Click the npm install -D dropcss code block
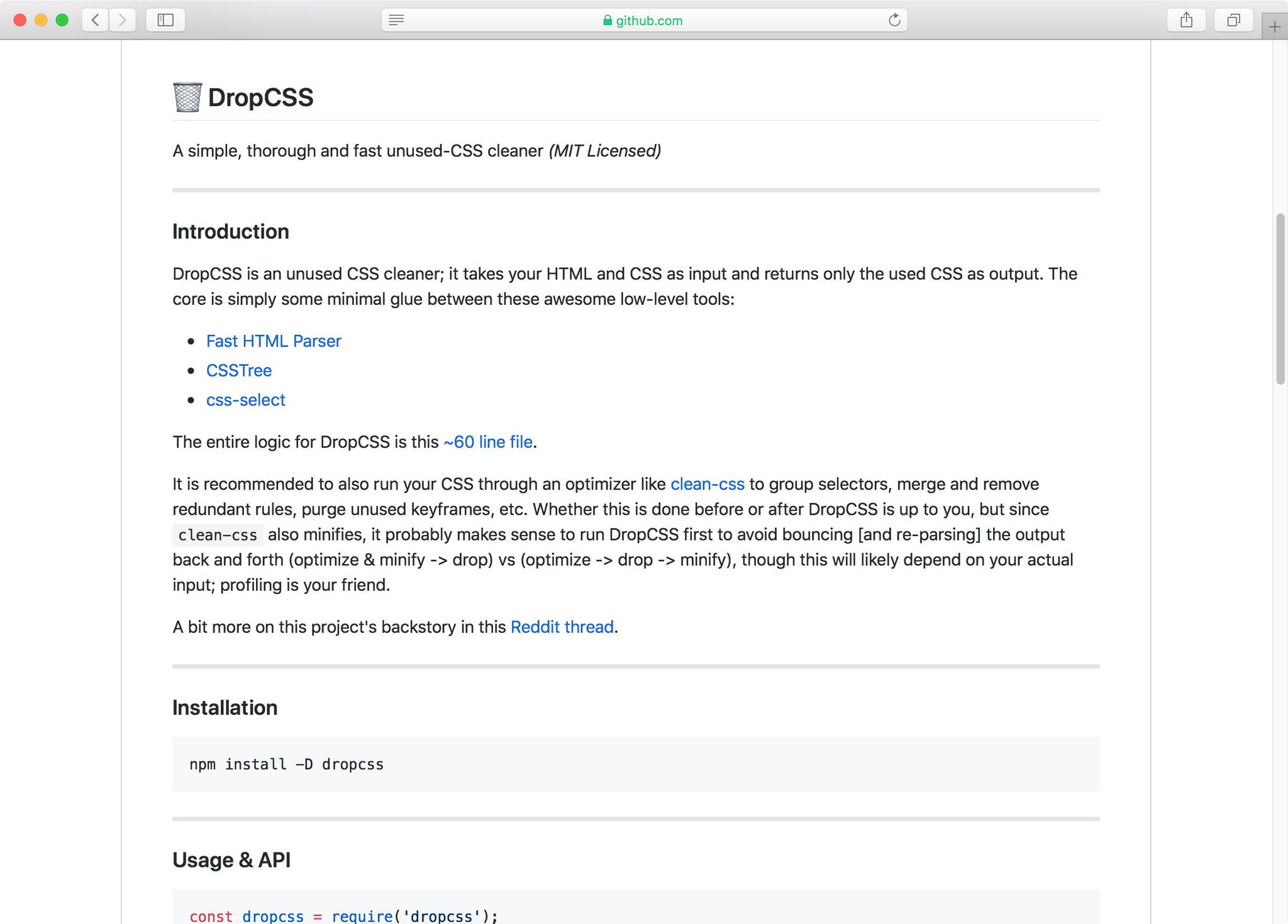 tap(636, 764)
